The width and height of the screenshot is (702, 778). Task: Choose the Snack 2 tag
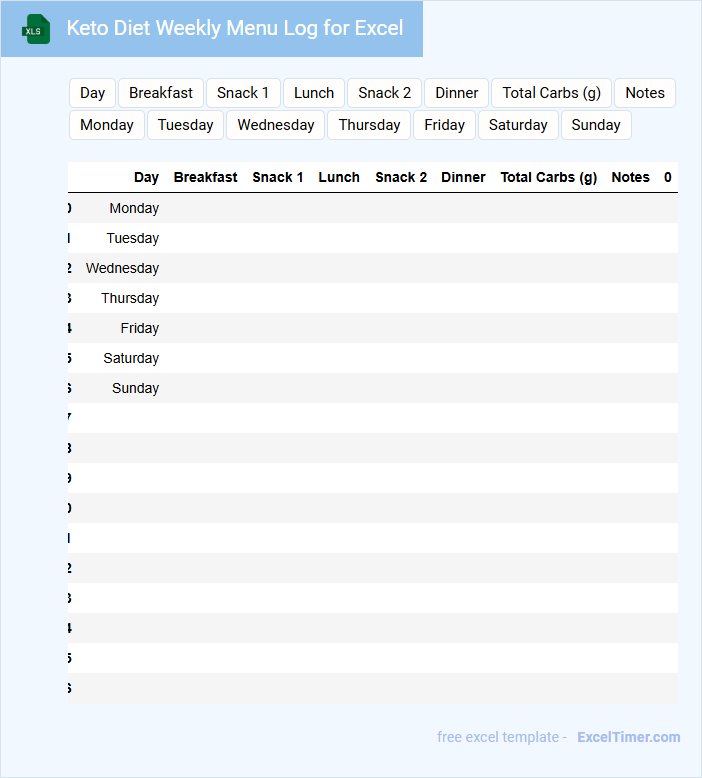[x=385, y=93]
